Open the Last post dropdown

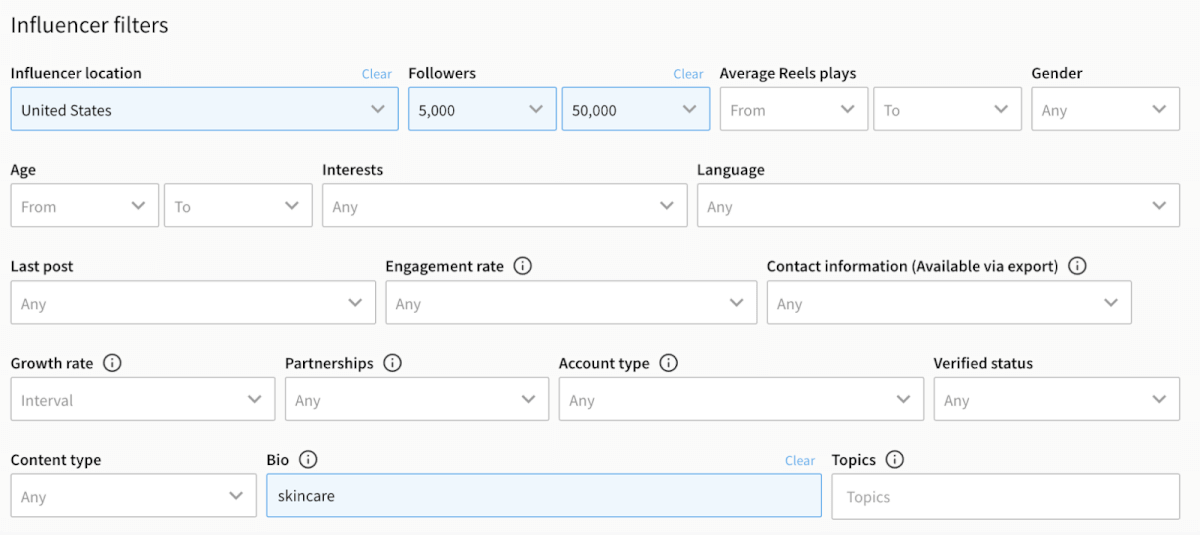point(193,303)
